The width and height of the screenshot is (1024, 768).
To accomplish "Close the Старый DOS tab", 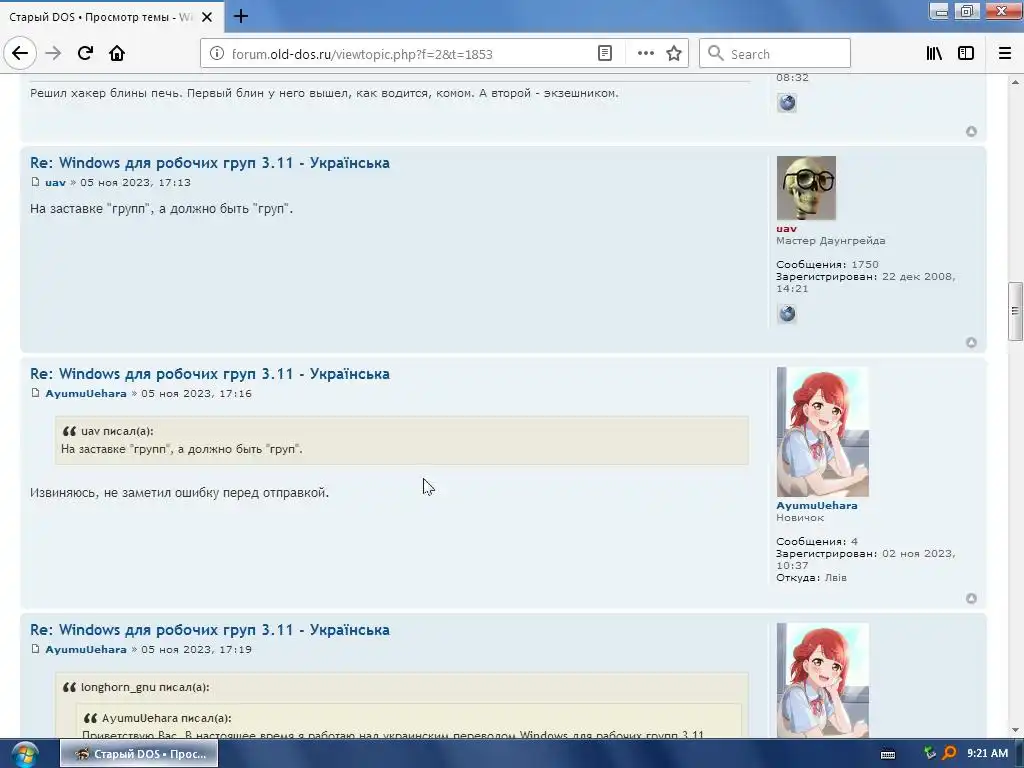I will pos(207,17).
